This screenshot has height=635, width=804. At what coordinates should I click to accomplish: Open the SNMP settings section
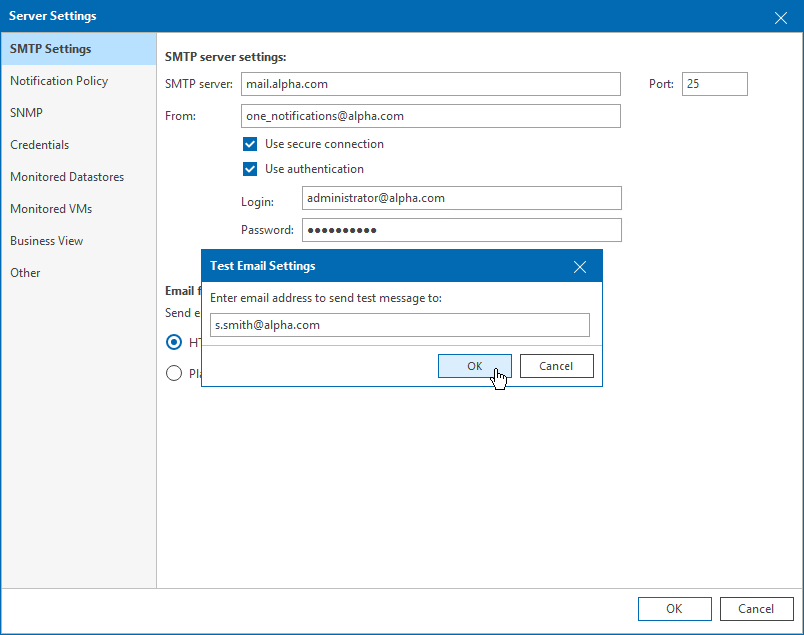pos(27,113)
